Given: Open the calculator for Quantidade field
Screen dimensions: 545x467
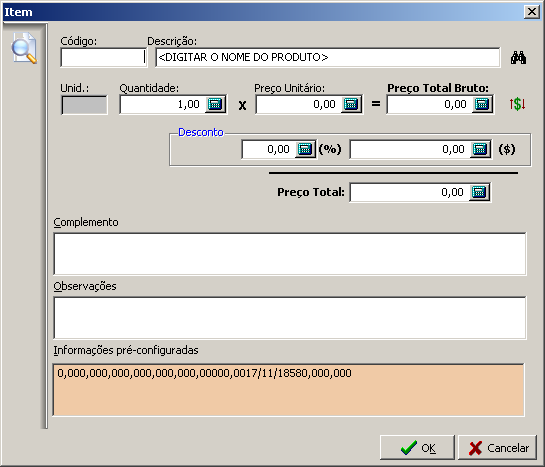Looking at the screenshot, I should [215, 104].
